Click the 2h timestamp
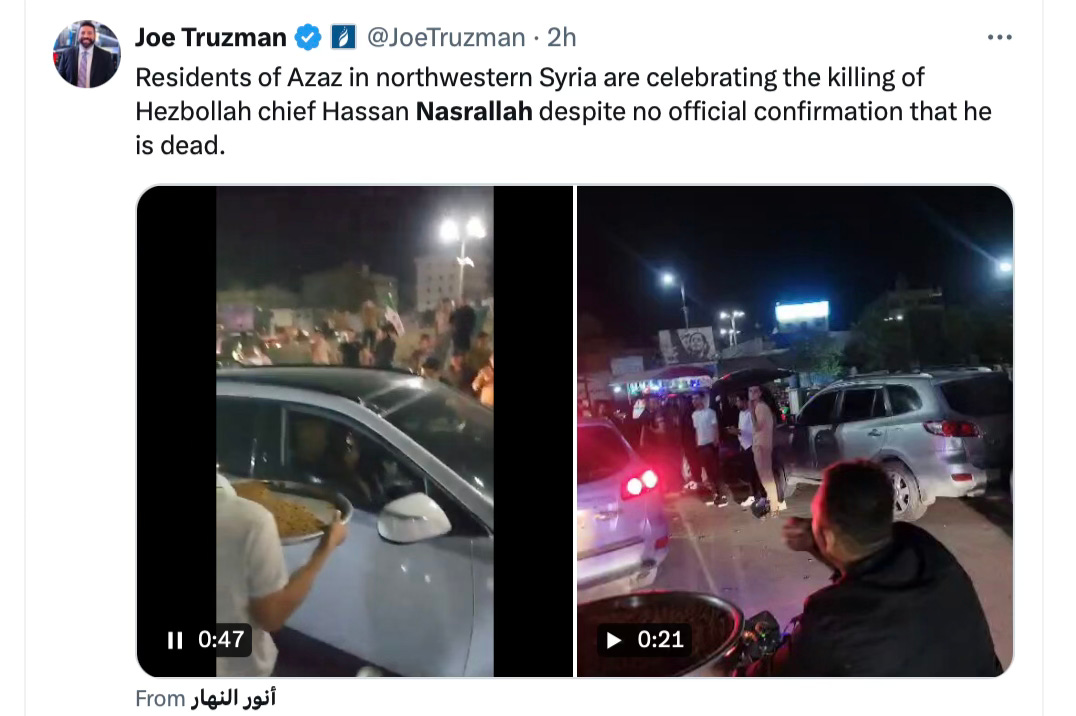 561,37
